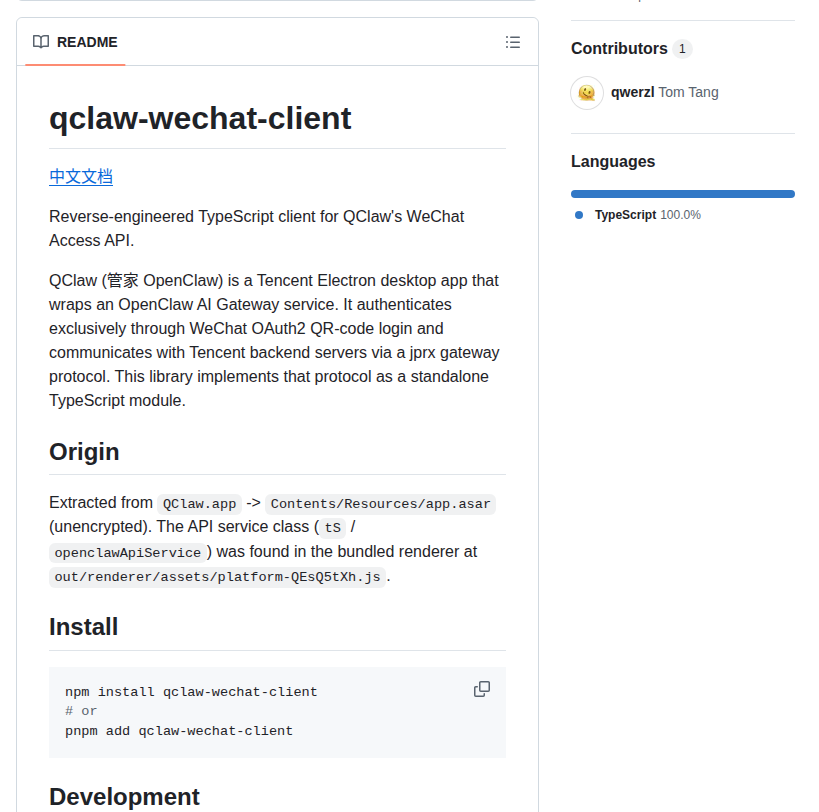Open the Contributors section heading
The width and height of the screenshot is (819, 812).
[x=619, y=49]
